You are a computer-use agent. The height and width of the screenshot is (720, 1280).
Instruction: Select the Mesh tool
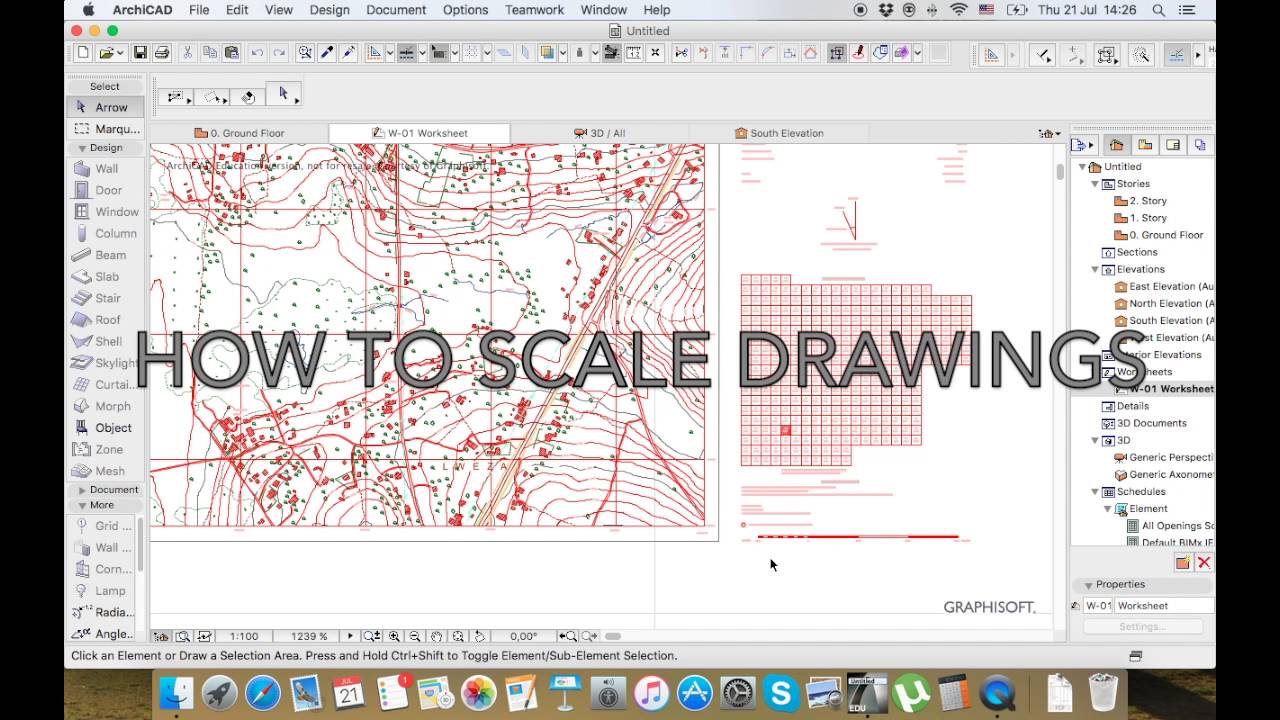click(x=106, y=471)
